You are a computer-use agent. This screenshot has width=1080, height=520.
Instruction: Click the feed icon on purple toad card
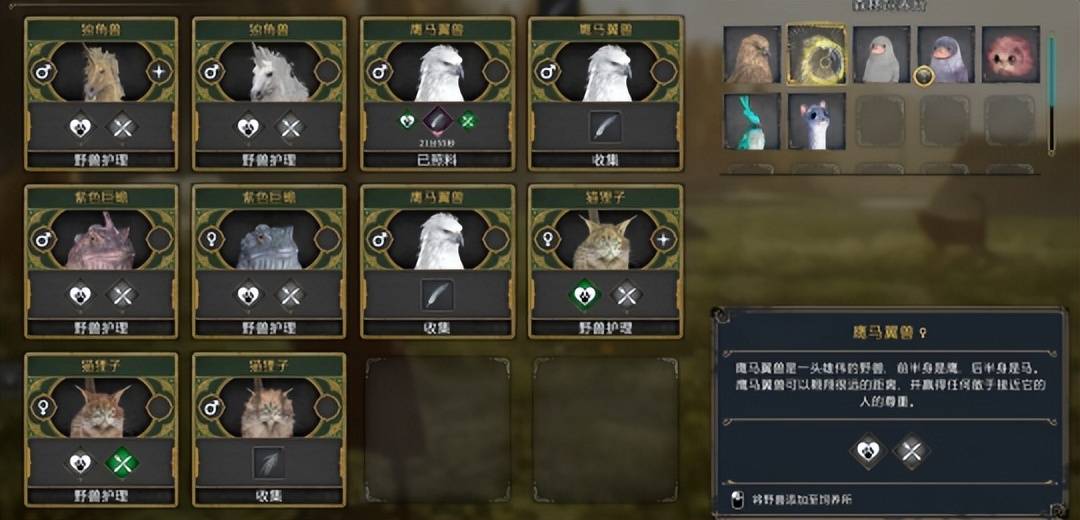tap(122, 295)
